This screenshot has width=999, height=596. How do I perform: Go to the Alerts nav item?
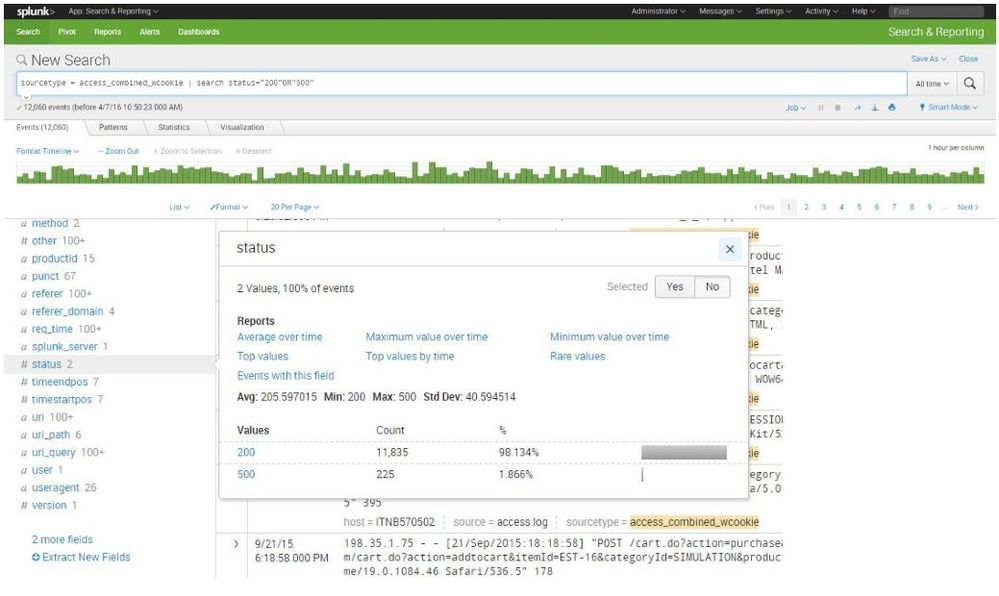150,32
